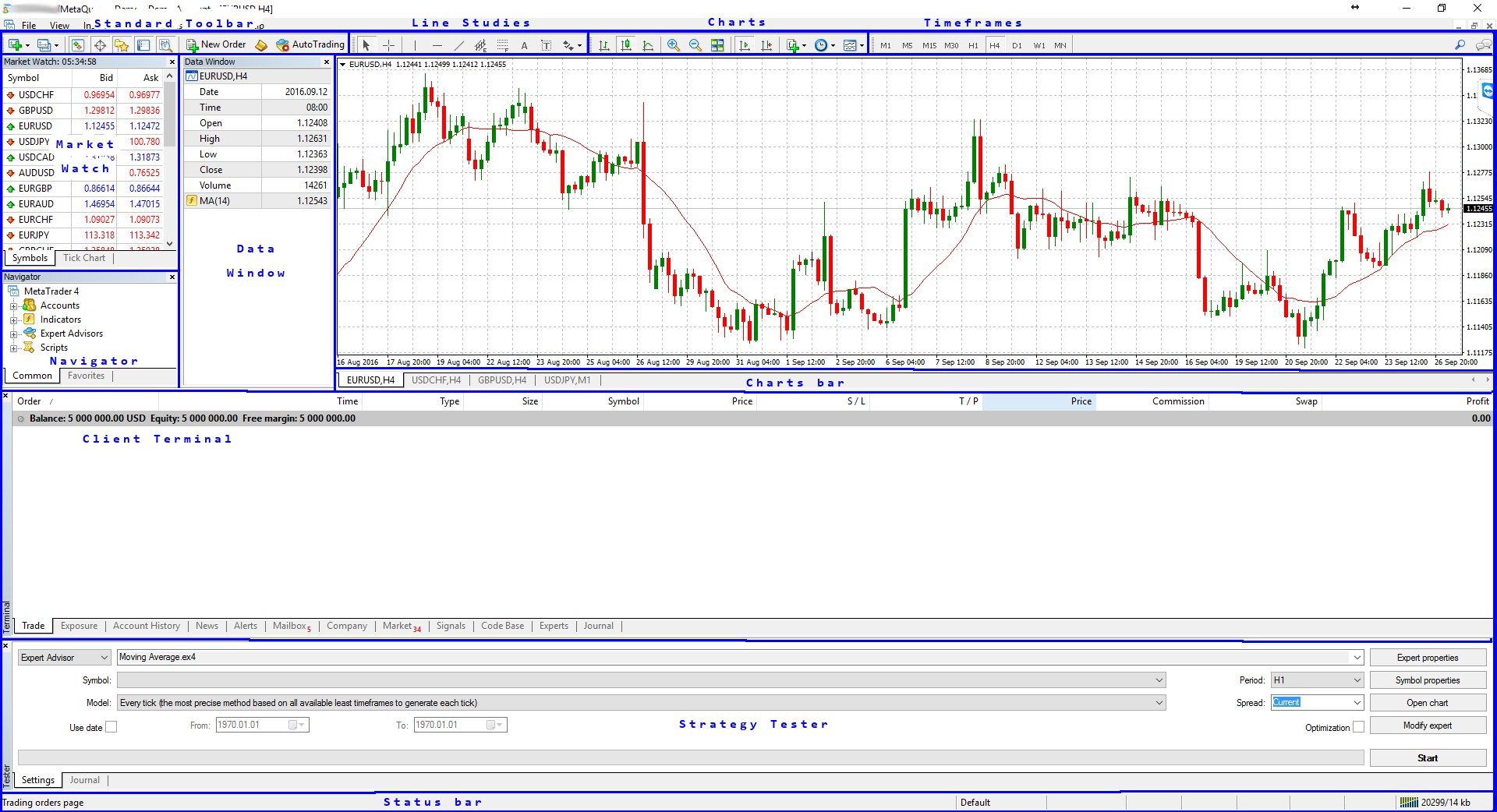Screen dimensions: 1497x812
Task: Select the Text Label tool
Action: 546,45
